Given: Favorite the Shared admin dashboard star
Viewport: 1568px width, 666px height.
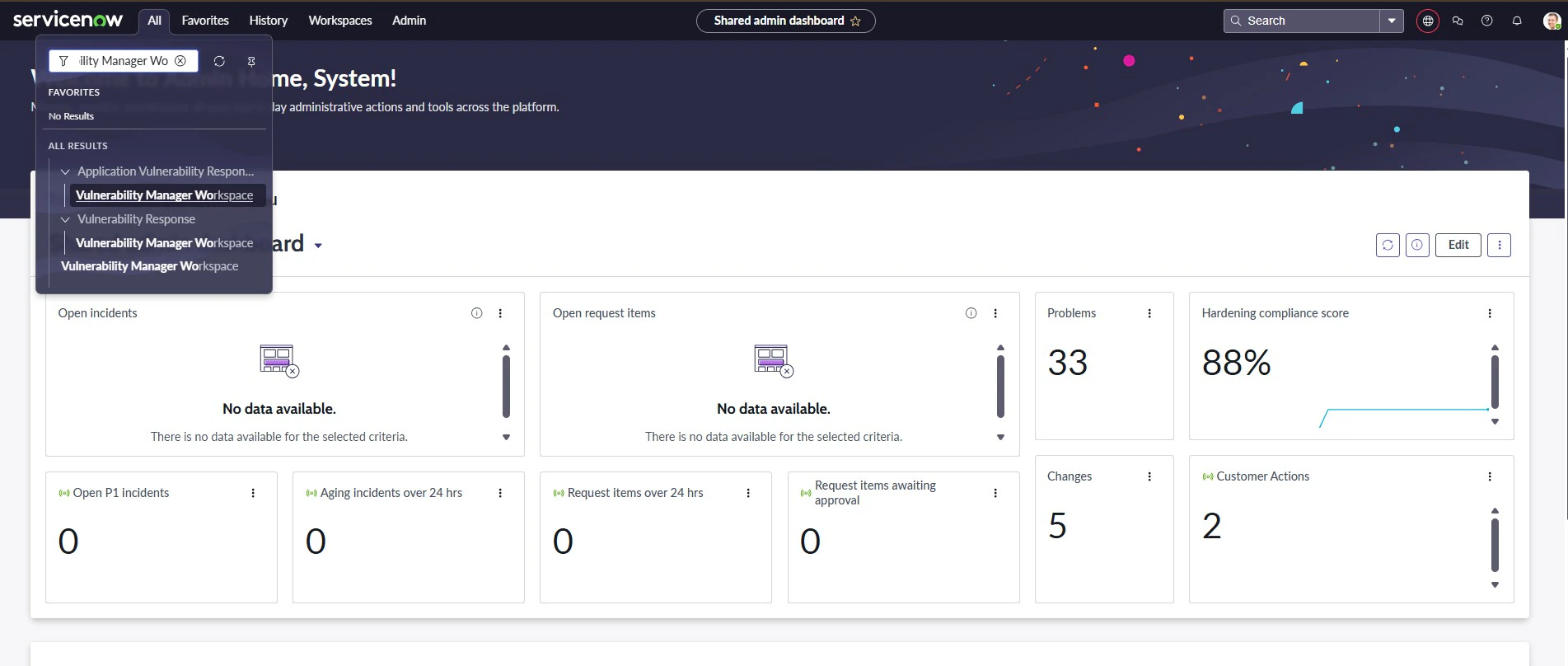Looking at the screenshot, I should click(855, 21).
